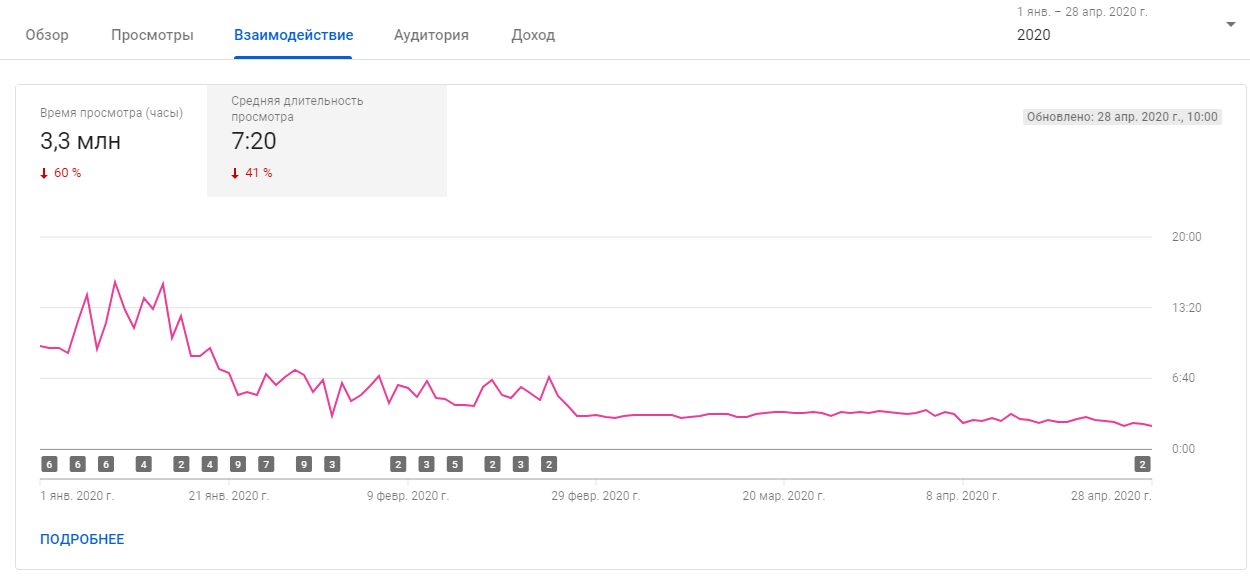Open the Доход tab
This screenshot has width=1250, height=577.
(x=533, y=35)
